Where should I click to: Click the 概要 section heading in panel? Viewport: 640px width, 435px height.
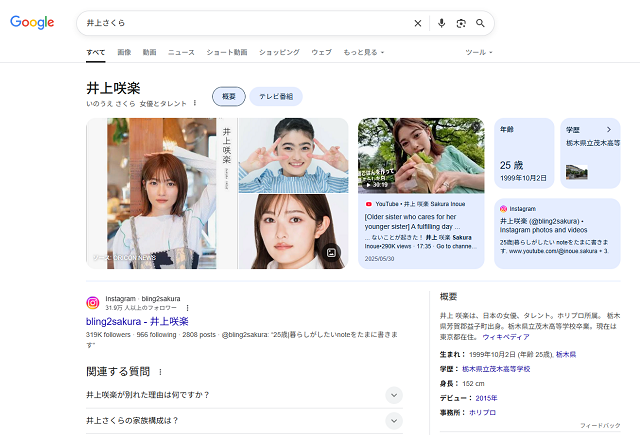[x=448, y=297]
